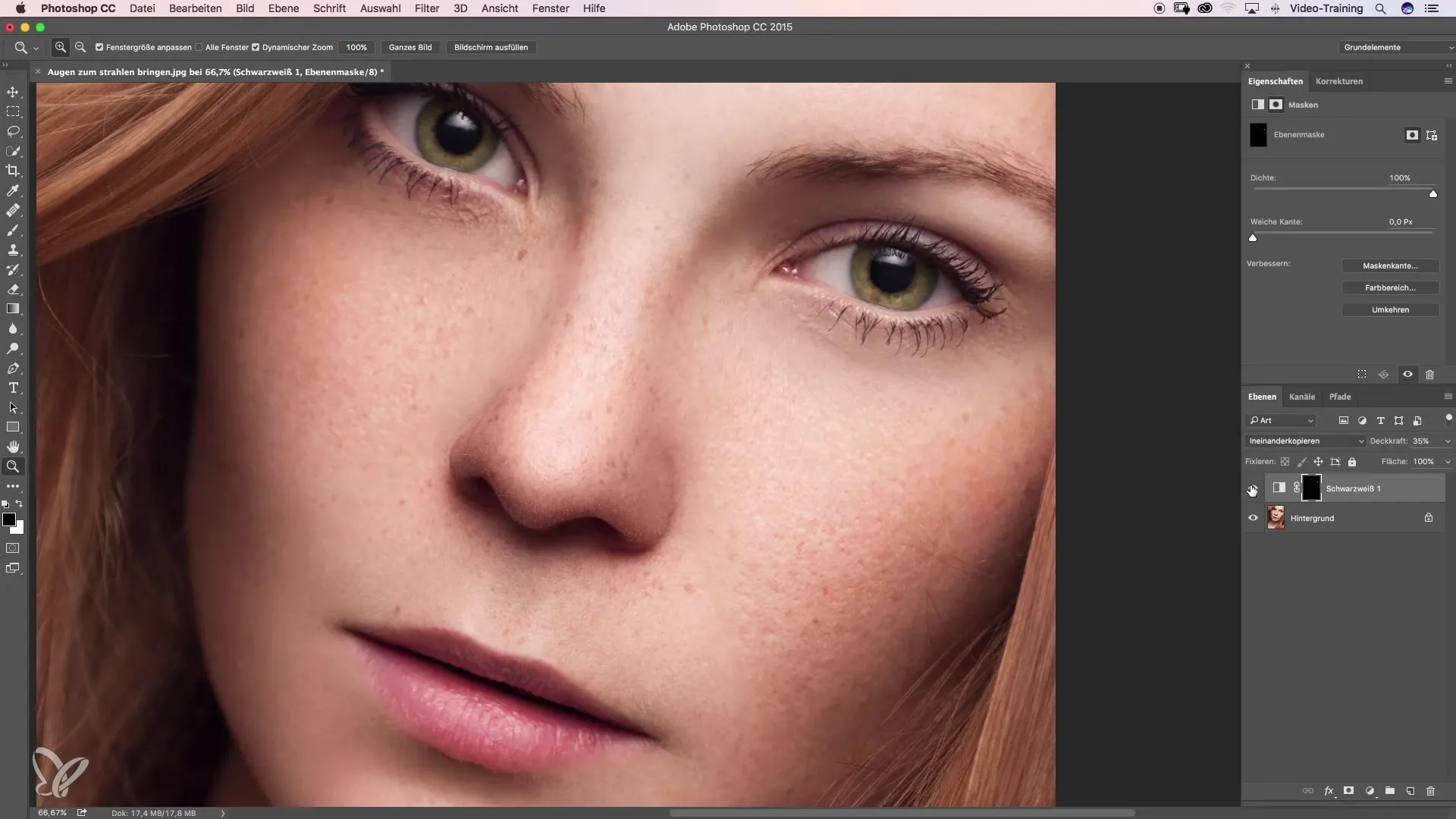
Task: Open layer styles fx menu
Action: point(1329,790)
